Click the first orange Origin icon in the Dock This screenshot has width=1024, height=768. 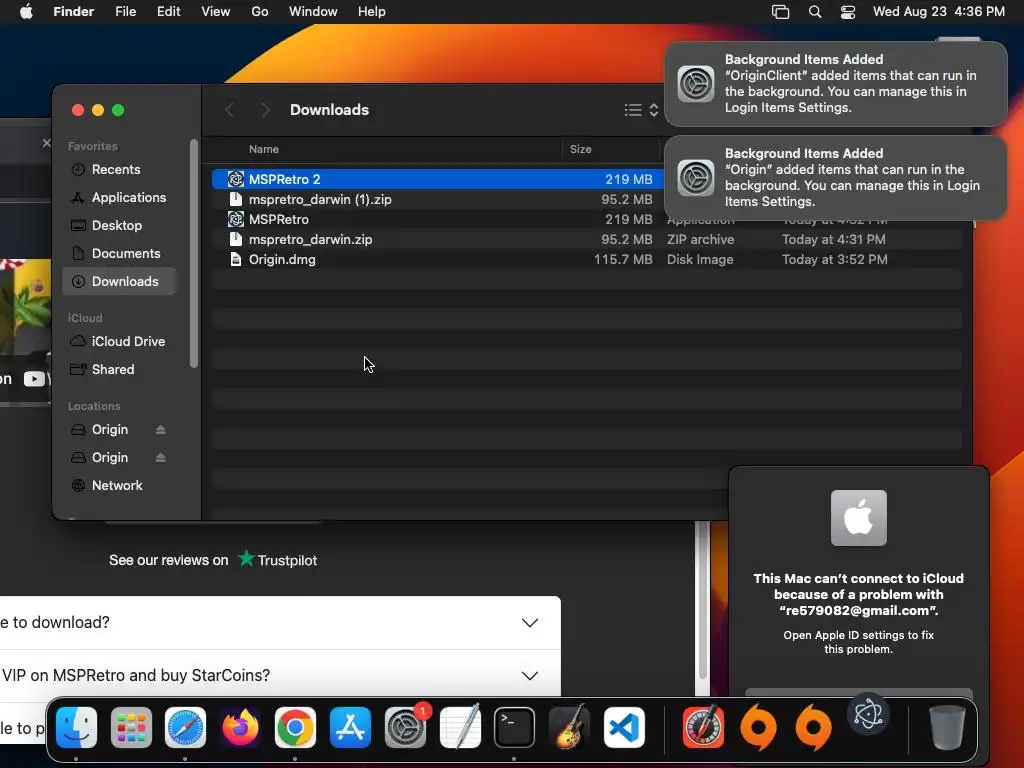tap(758, 727)
